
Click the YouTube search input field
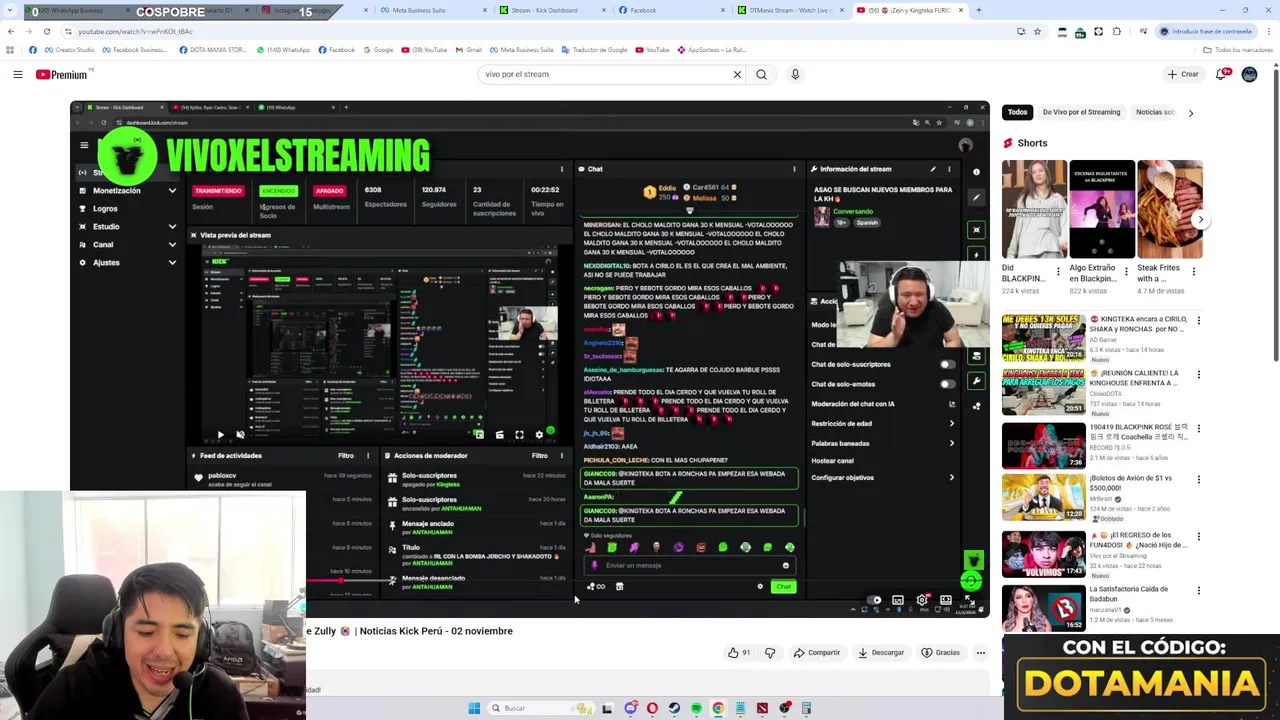coord(605,74)
